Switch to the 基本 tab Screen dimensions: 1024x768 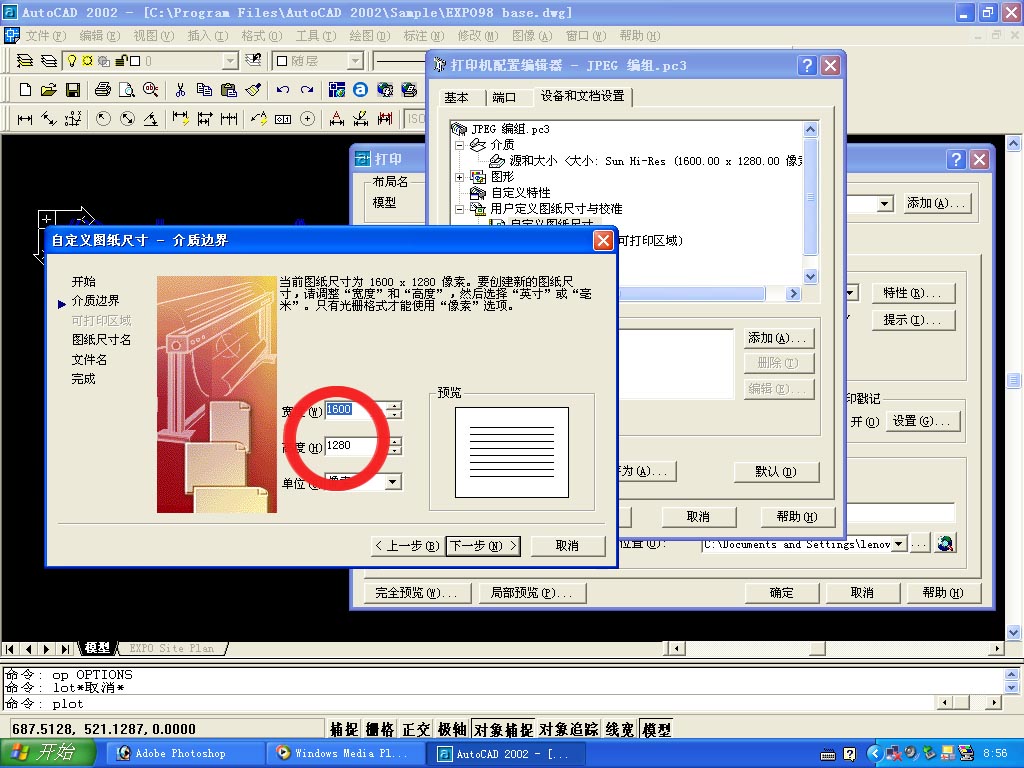pos(456,98)
